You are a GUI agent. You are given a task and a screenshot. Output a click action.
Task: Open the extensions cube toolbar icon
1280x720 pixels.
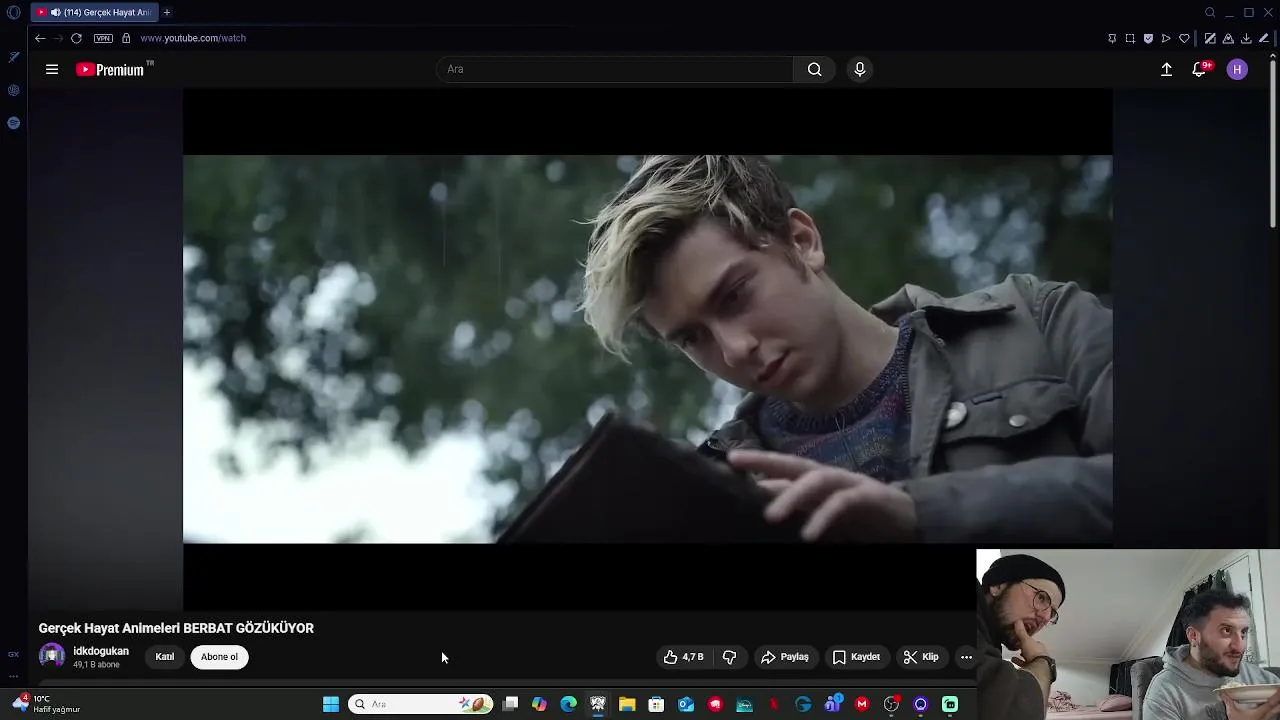[1228, 38]
